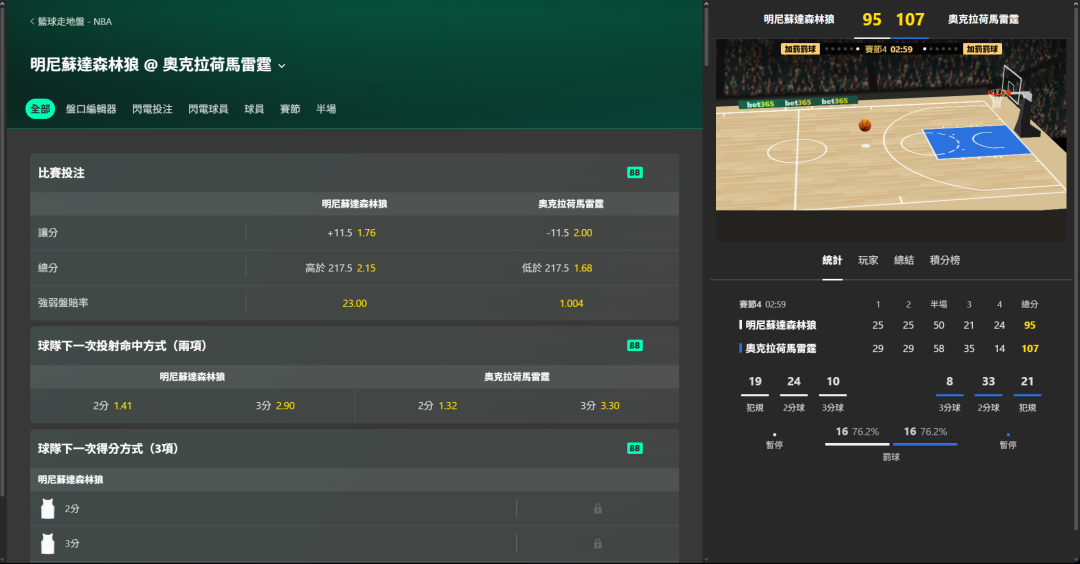Click the lock icon in the 2分 row
The height and width of the screenshot is (564, 1080).
click(x=597, y=509)
